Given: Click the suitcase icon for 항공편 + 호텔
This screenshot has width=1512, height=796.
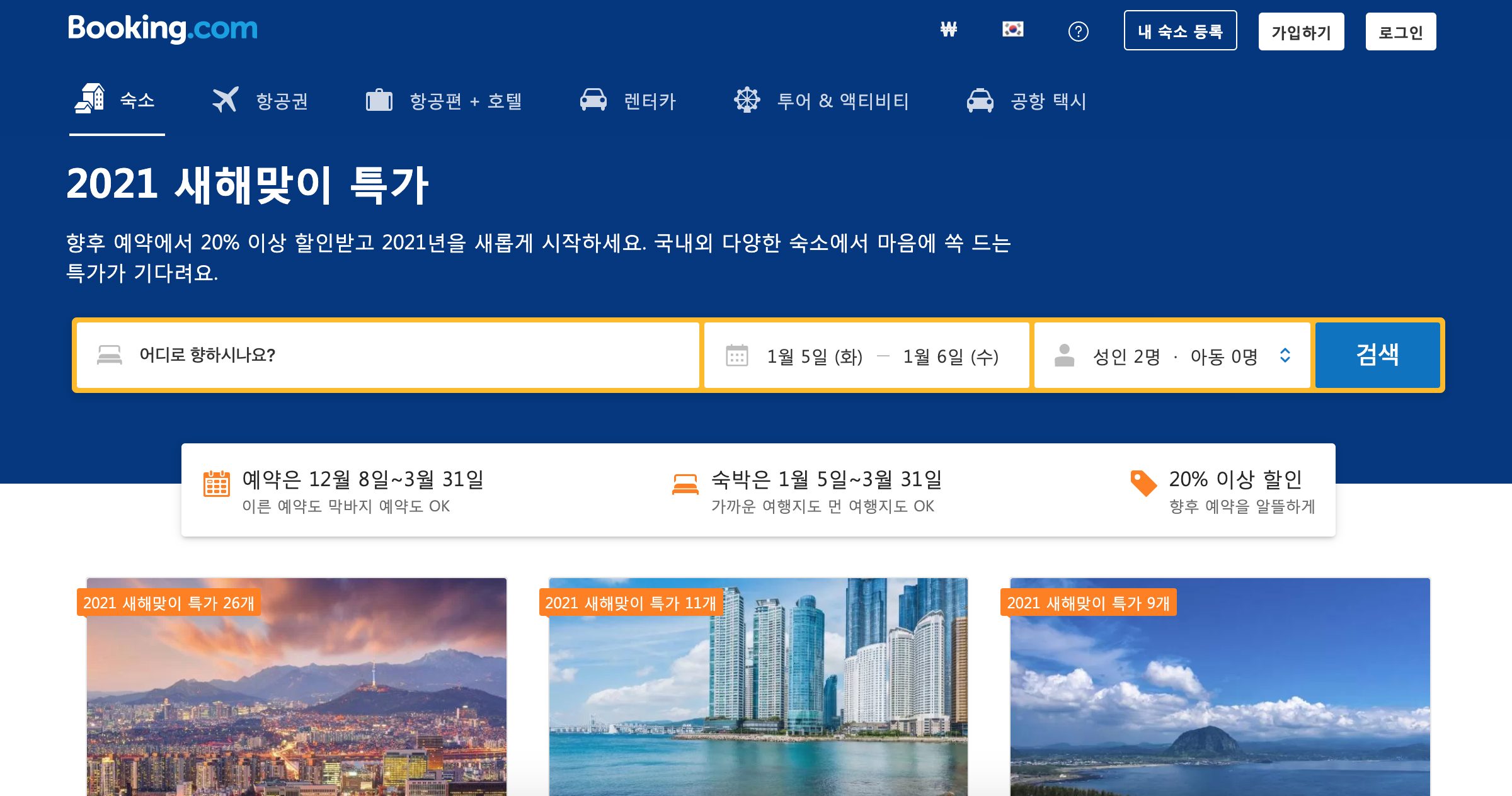Looking at the screenshot, I should click(379, 100).
